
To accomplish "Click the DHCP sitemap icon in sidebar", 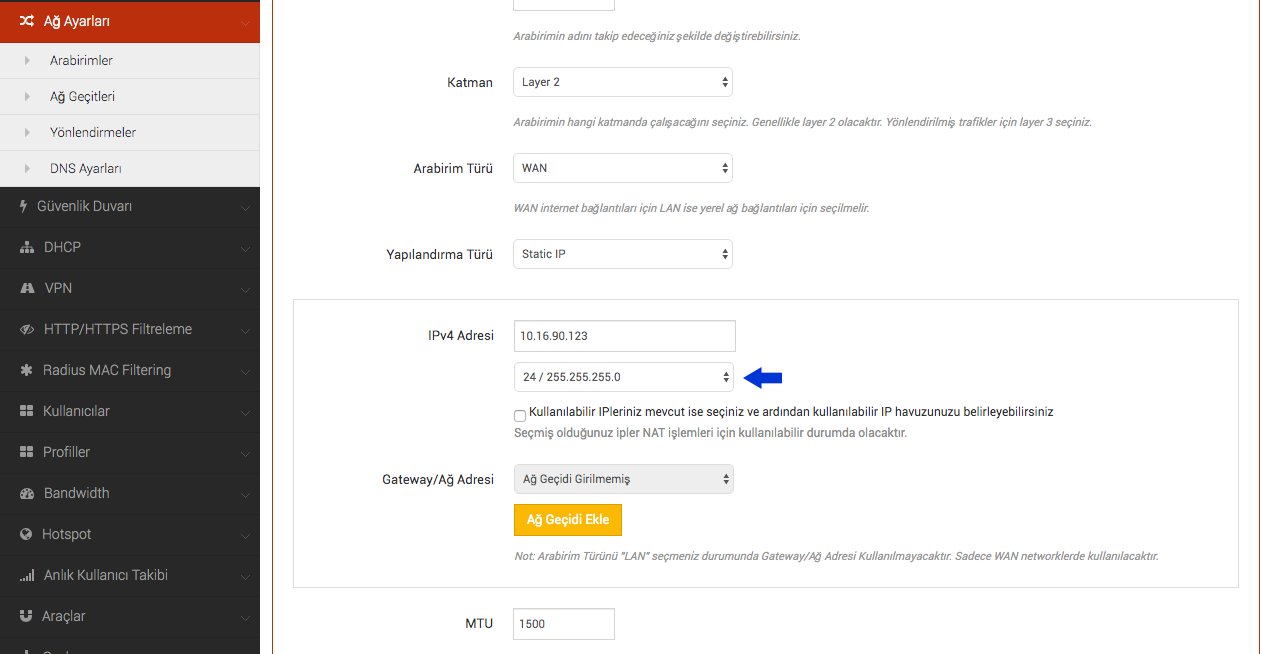I will tap(27, 247).
